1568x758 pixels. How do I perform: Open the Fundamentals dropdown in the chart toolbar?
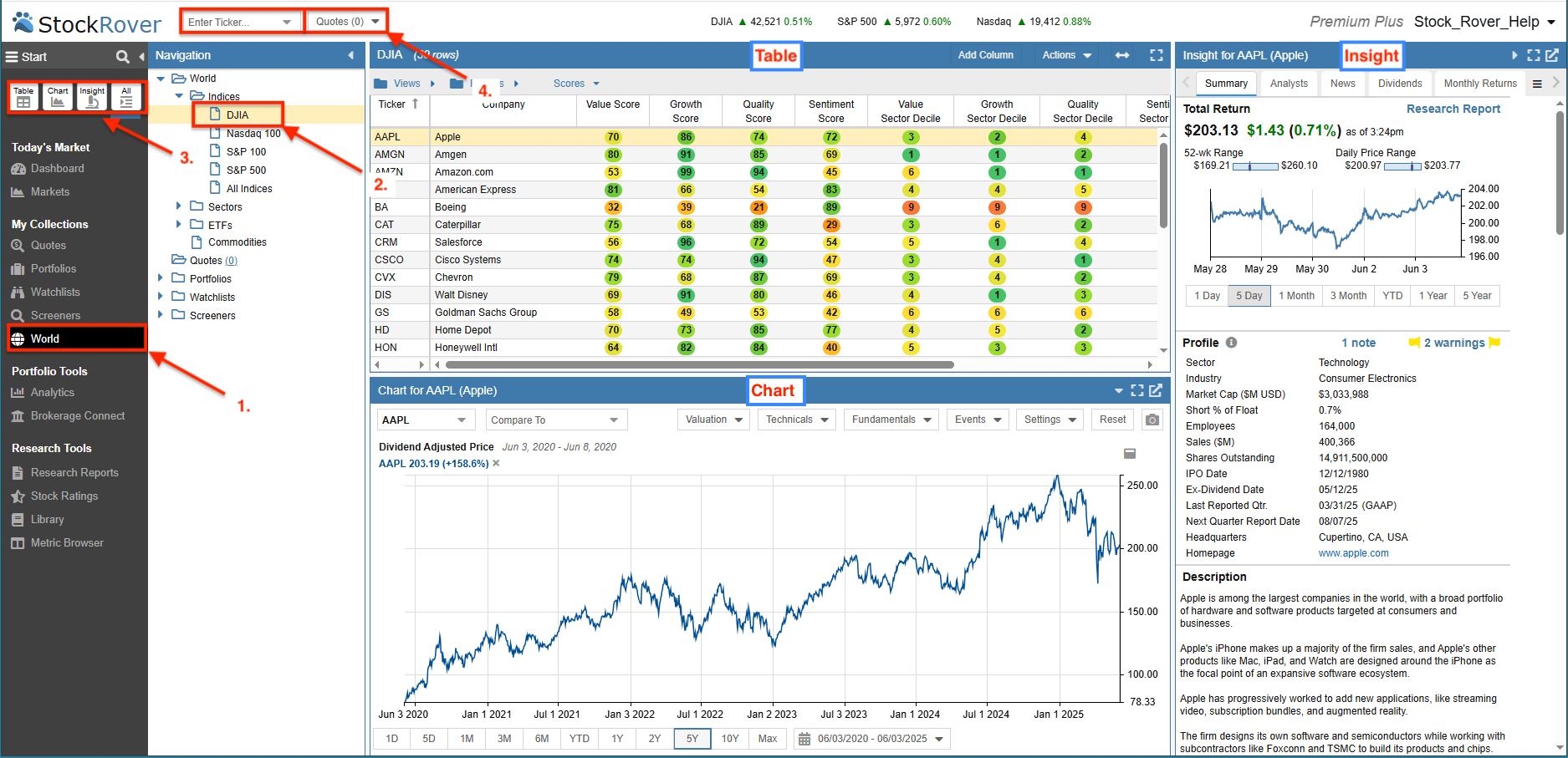click(891, 420)
